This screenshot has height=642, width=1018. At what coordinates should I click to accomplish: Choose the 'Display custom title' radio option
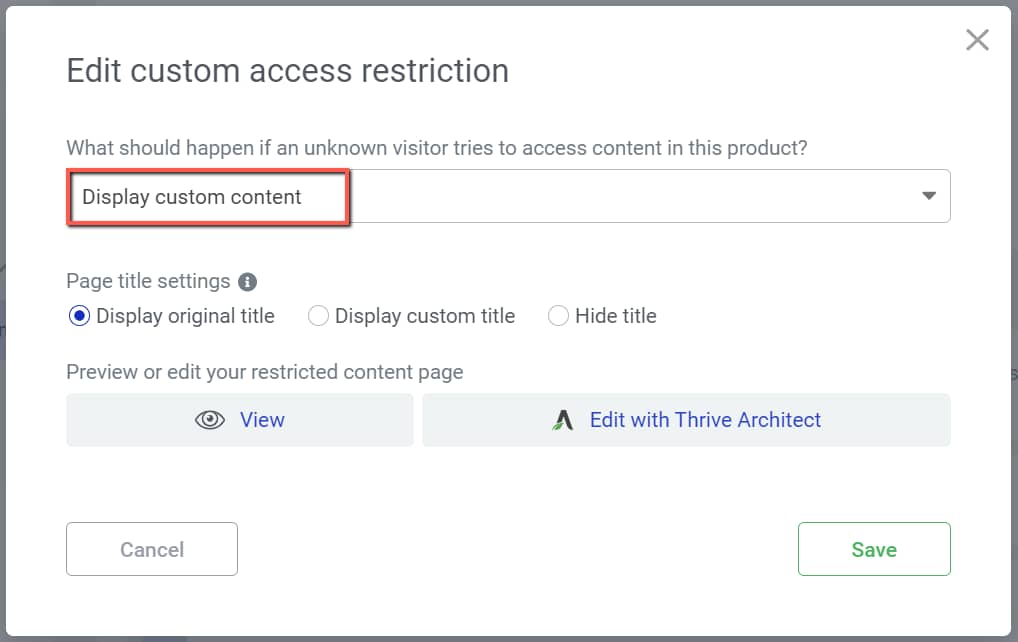318,316
